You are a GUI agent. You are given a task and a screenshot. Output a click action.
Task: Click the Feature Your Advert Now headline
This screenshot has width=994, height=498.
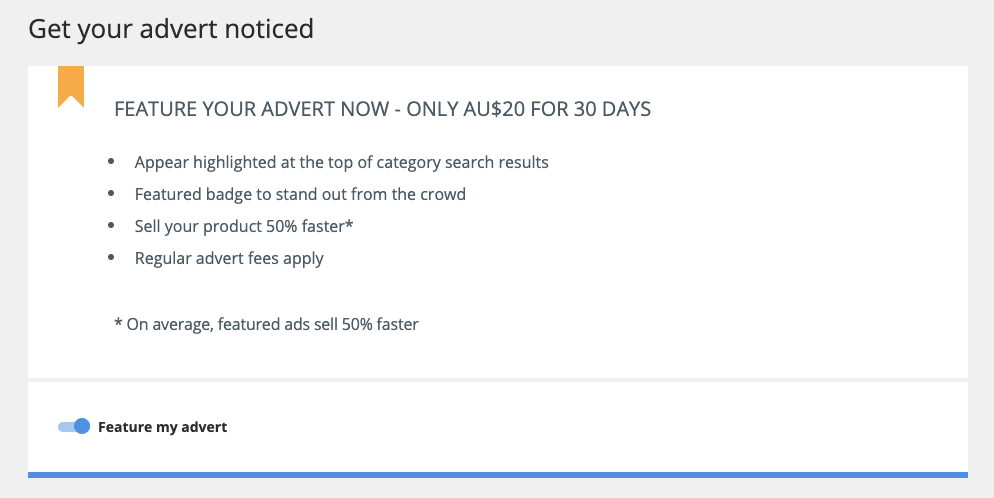[x=382, y=109]
